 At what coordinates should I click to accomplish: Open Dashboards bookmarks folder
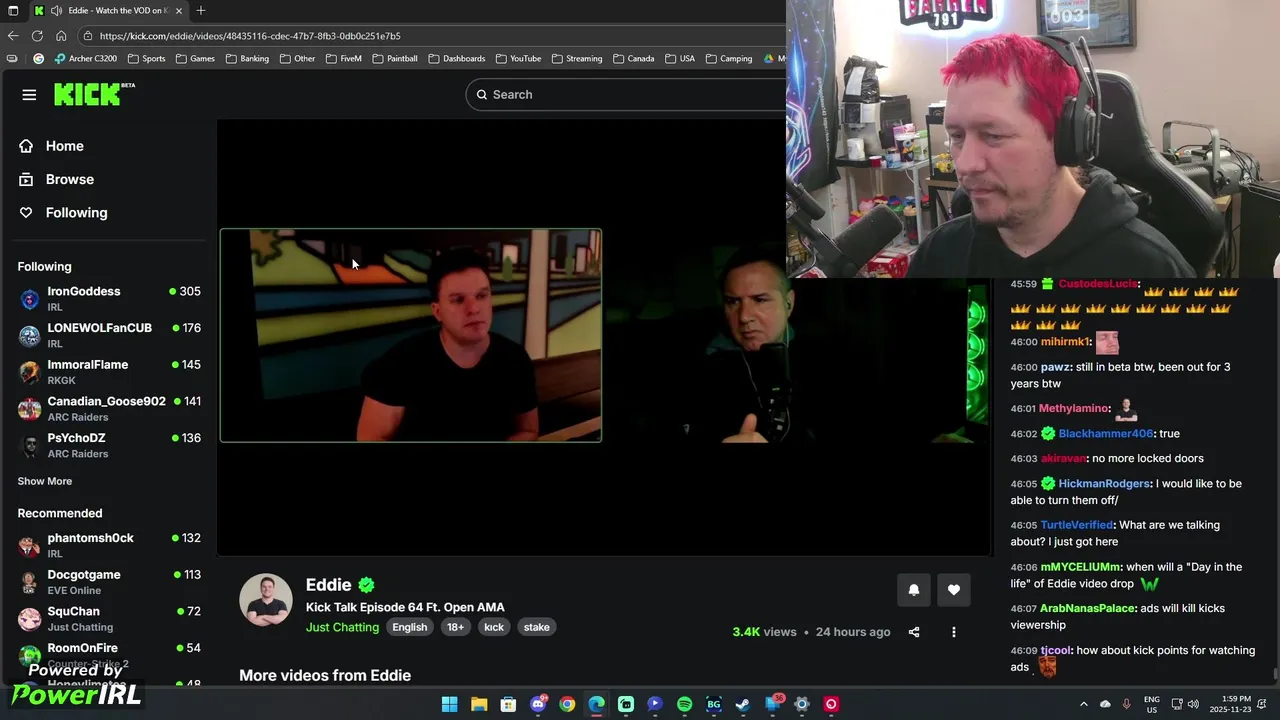click(457, 58)
